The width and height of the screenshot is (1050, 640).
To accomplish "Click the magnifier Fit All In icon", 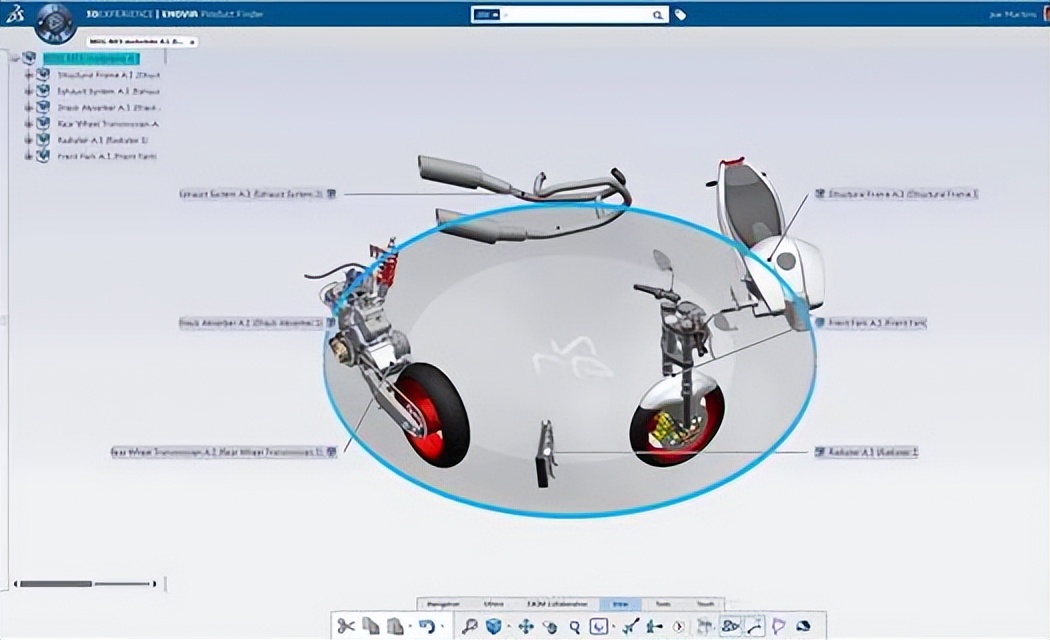I will tap(469, 626).
